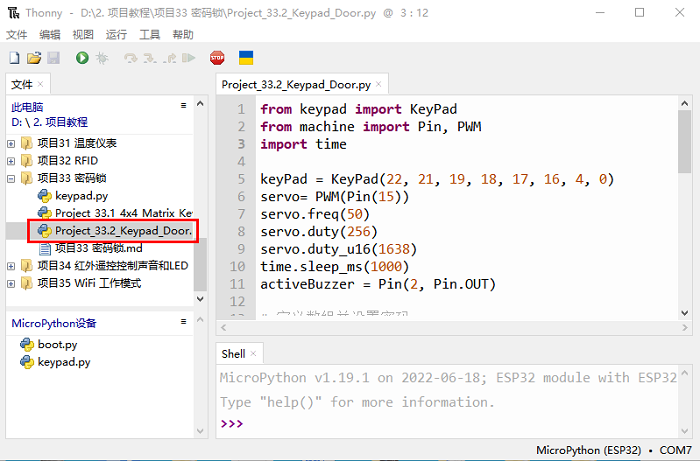Expand the 项目31 温度仪表 folder
Image resolution: width=700 pixels, height=461 pixels.
tap(11, 143)
